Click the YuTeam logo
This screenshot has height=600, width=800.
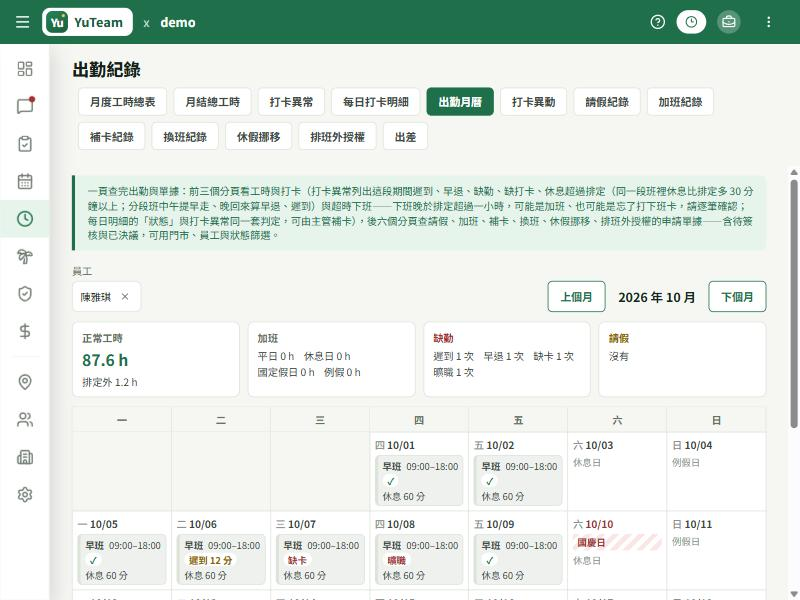[87, 22]
